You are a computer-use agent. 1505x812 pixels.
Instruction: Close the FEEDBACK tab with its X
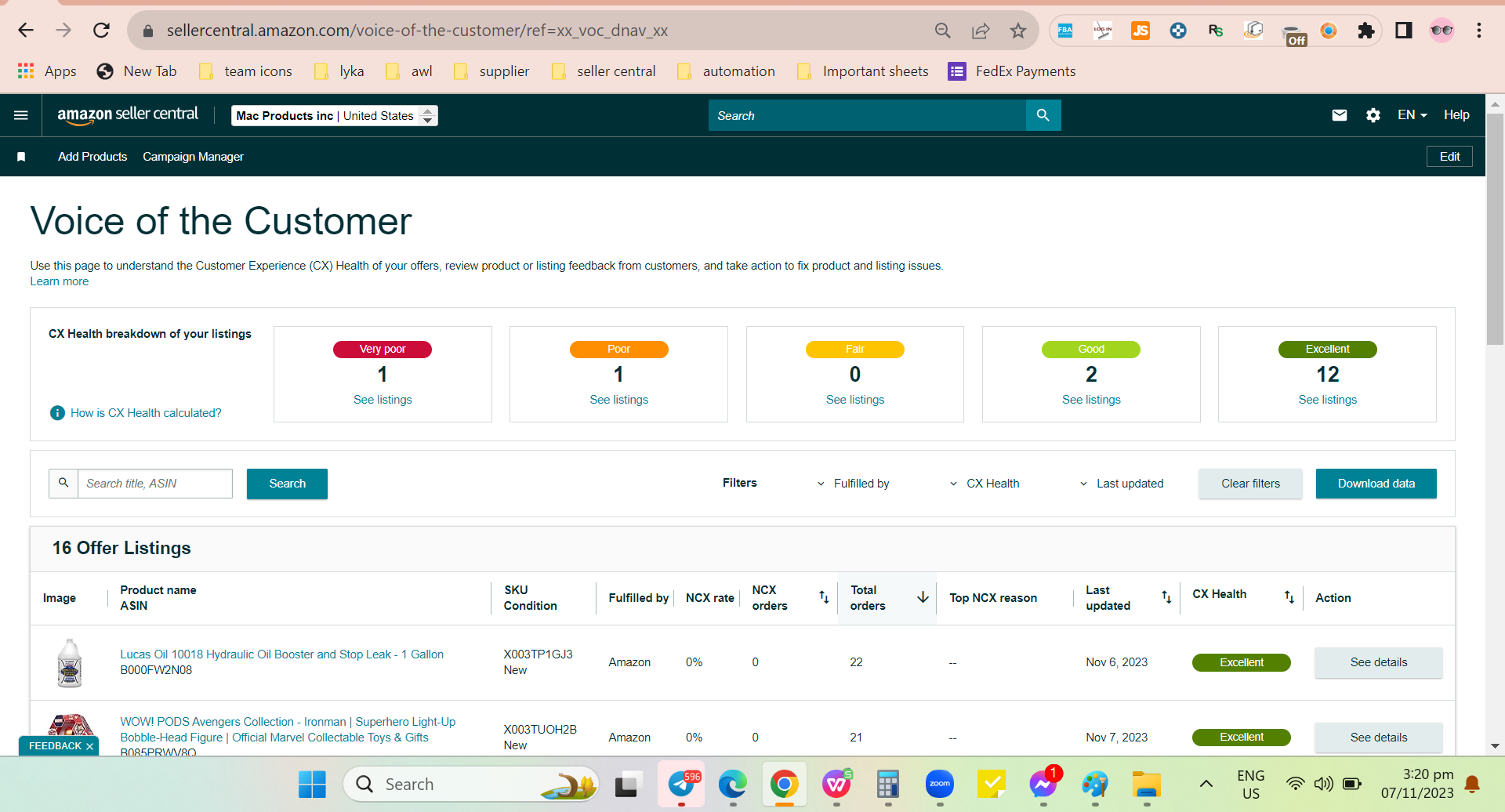pos(89,746)
